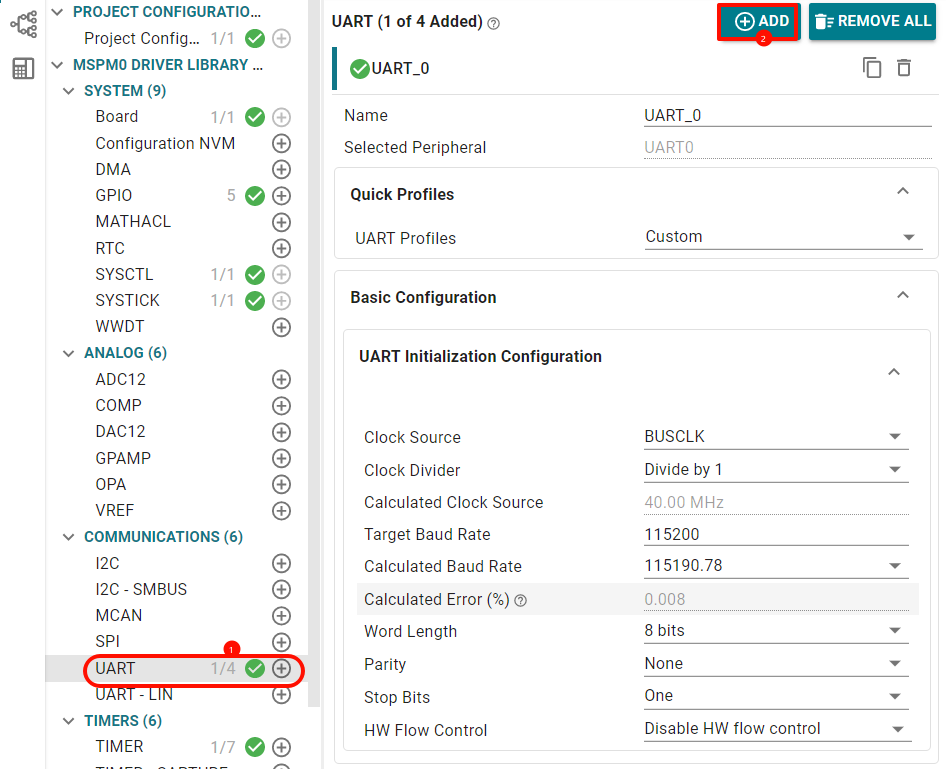Screen dimensions: 946x769
Task: Select the ADC12 module in the tree
Action: (x=121, y=379)
